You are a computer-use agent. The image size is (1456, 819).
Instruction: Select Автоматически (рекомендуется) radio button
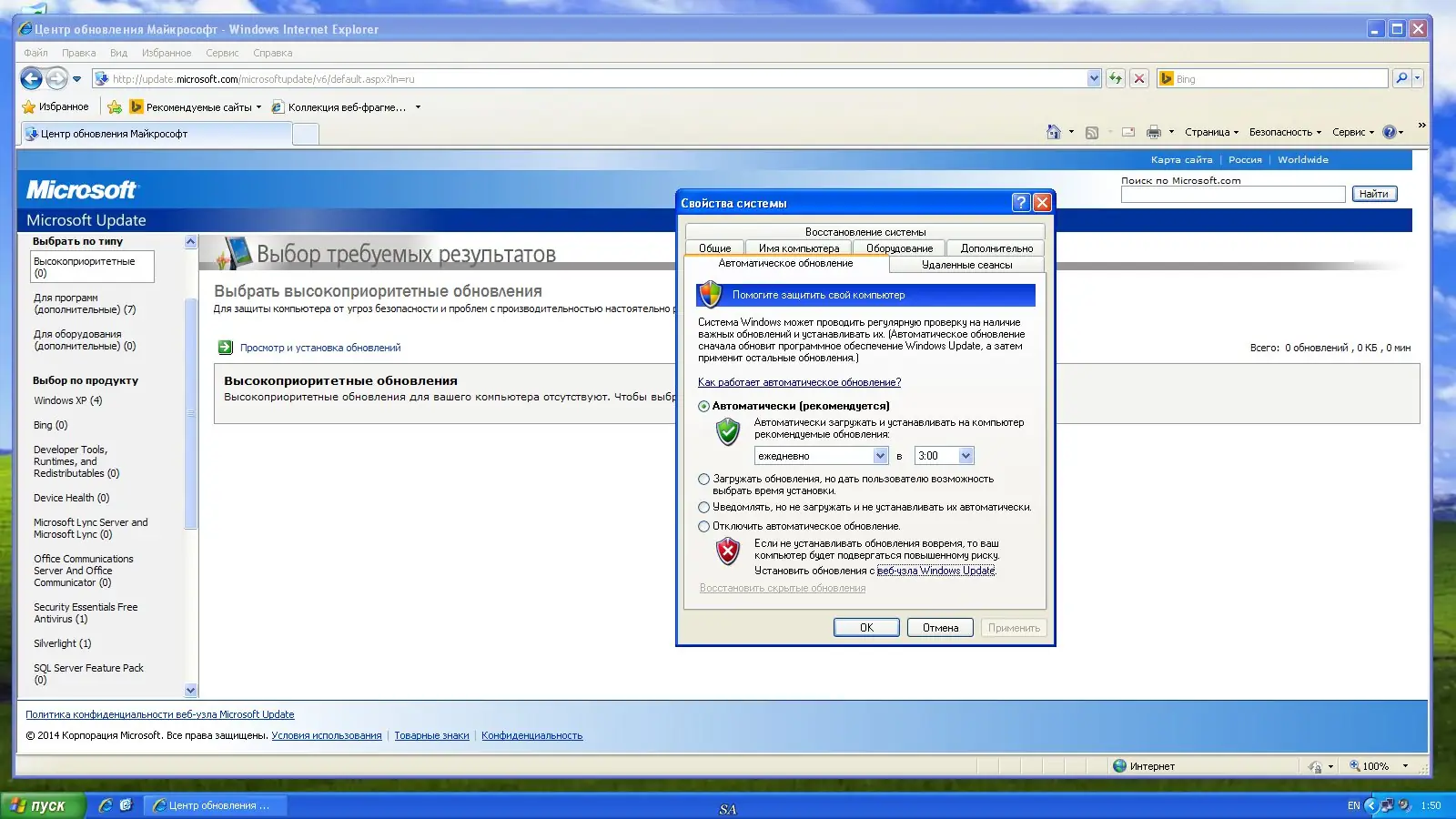703,406
